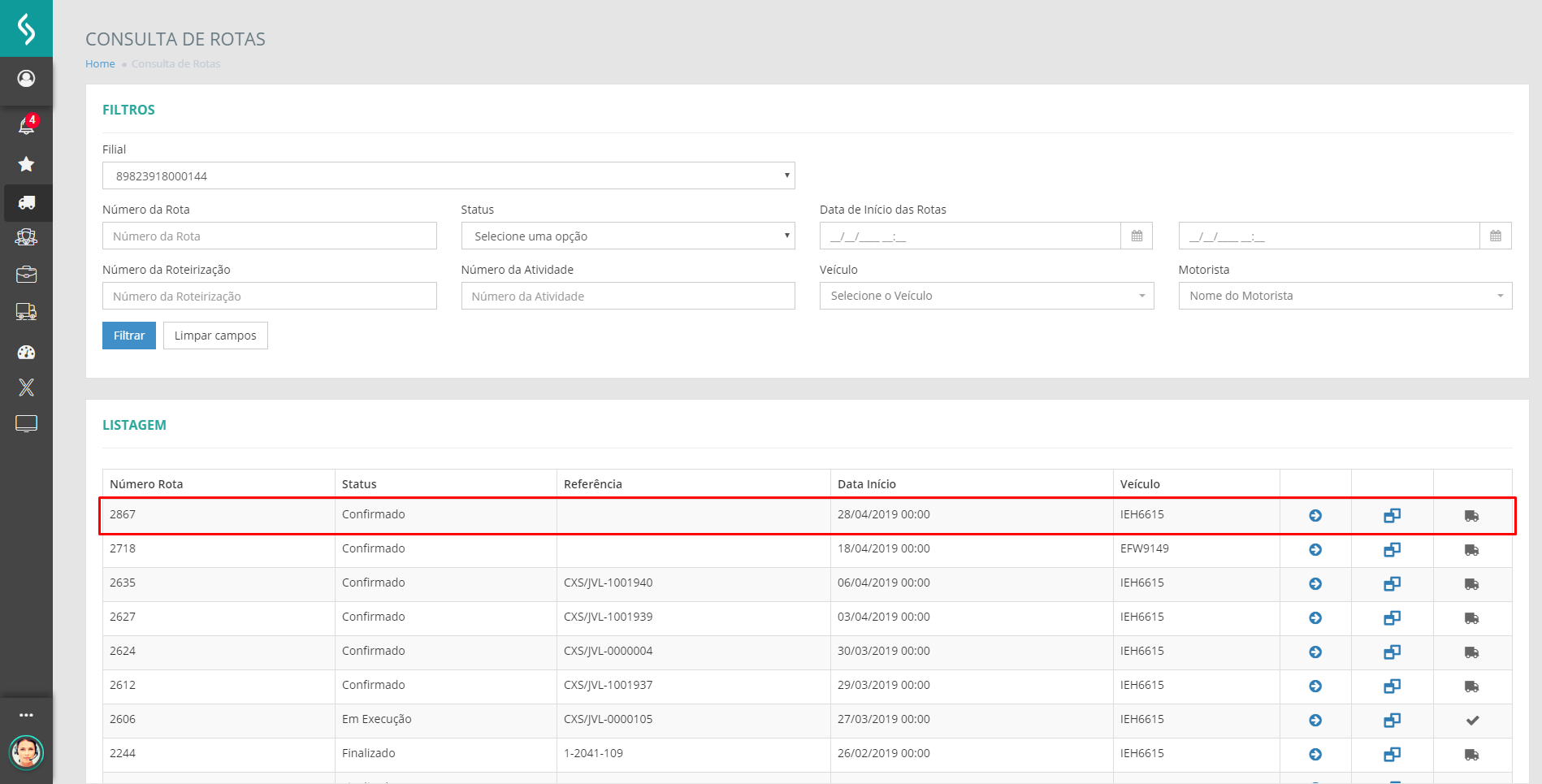Viewport: 1542px width, 784px height.
Task: Open the calendar picker for the second start date
Action: coord(1496,236)
